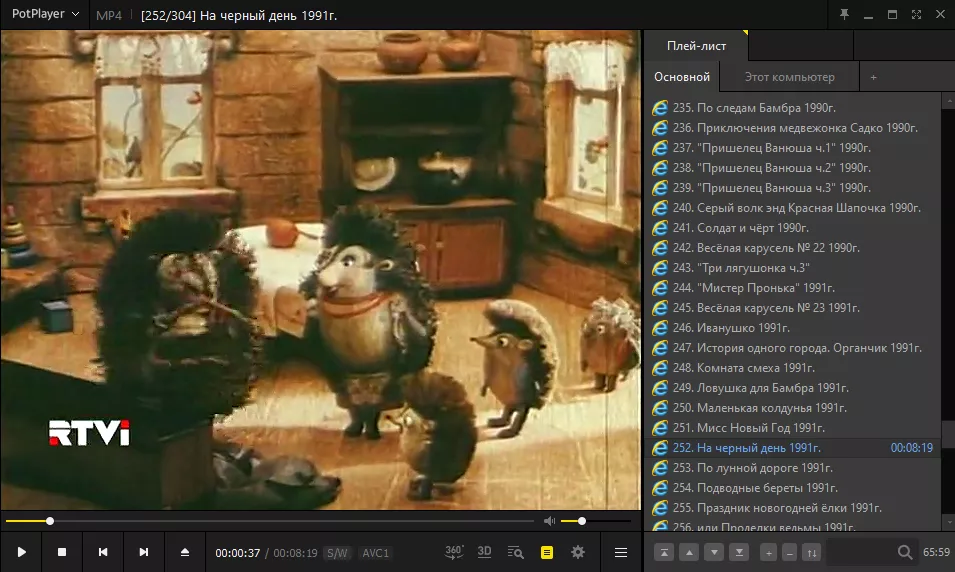Viewport: 955px width, 572px height.
Task: Skip to the next track
Action: pyautogui.click(x=144, y=552)
